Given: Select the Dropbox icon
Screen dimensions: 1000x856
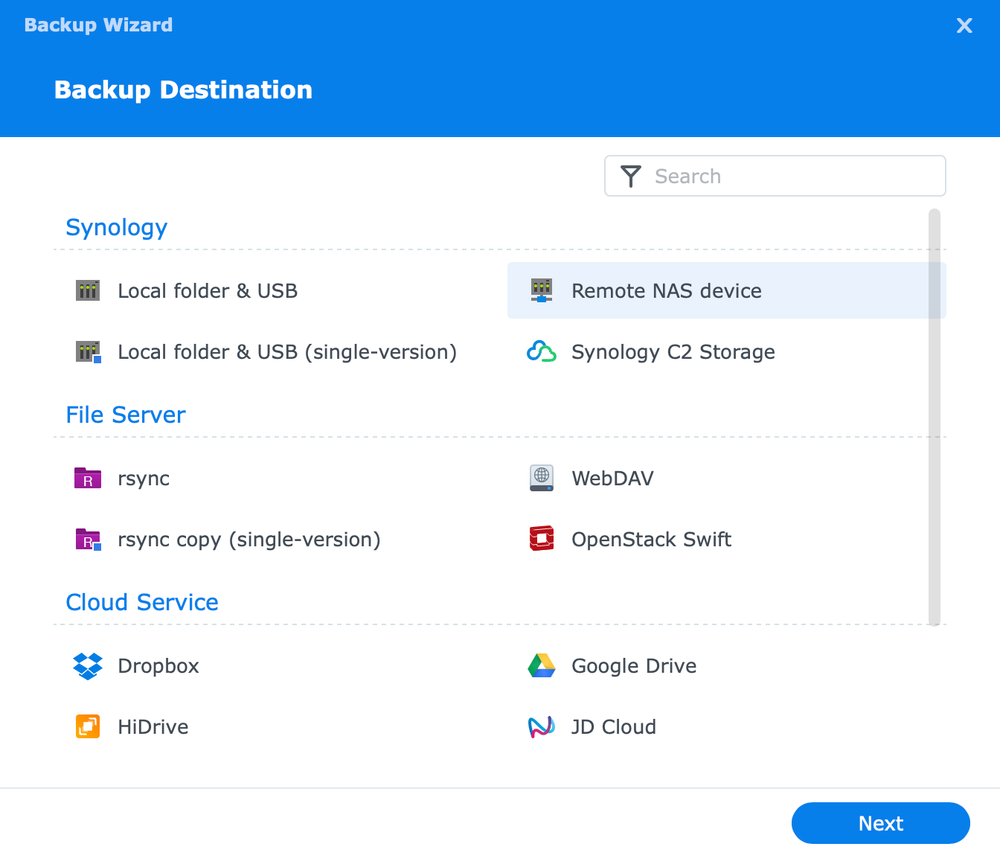Looking at the screenshot, I should point(87,665).
